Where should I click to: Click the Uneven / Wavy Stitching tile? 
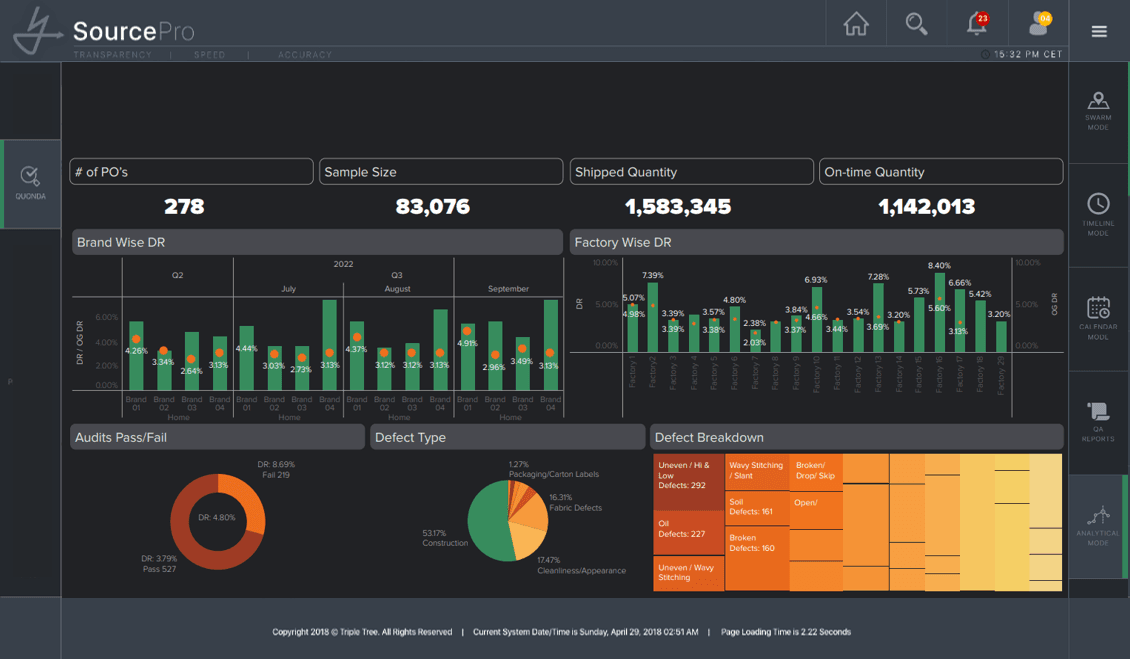(x=688, y=573)
